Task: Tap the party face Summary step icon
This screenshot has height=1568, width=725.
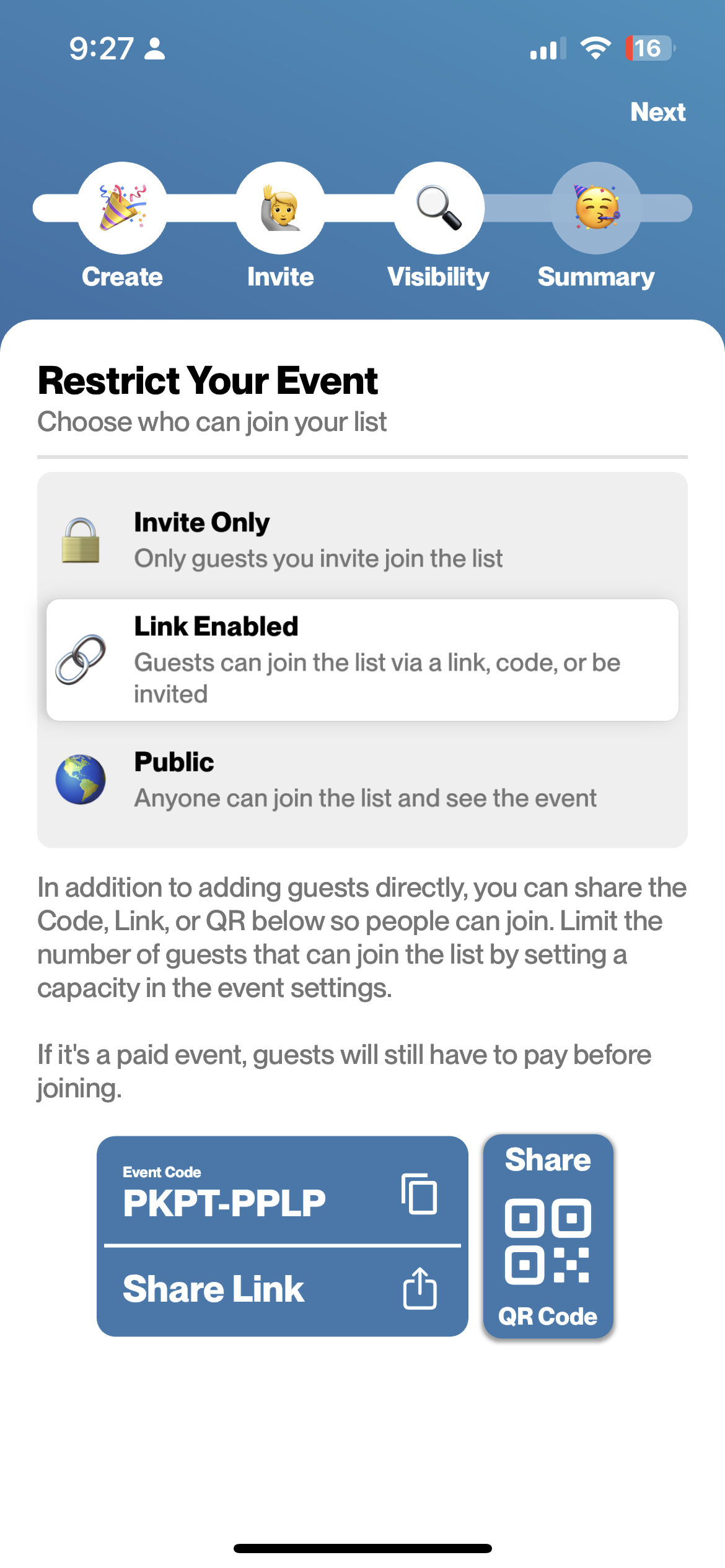Action: click(596, 208)
